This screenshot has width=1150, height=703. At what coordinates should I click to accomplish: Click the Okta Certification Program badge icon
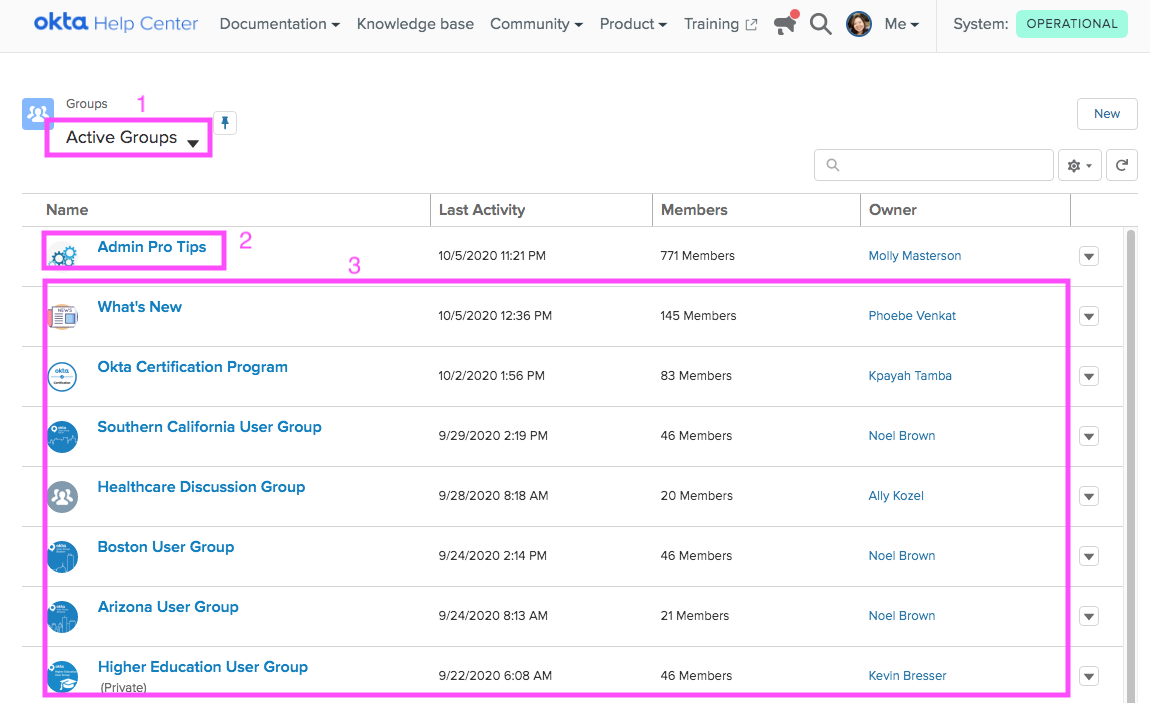click(x=62, y=377)
